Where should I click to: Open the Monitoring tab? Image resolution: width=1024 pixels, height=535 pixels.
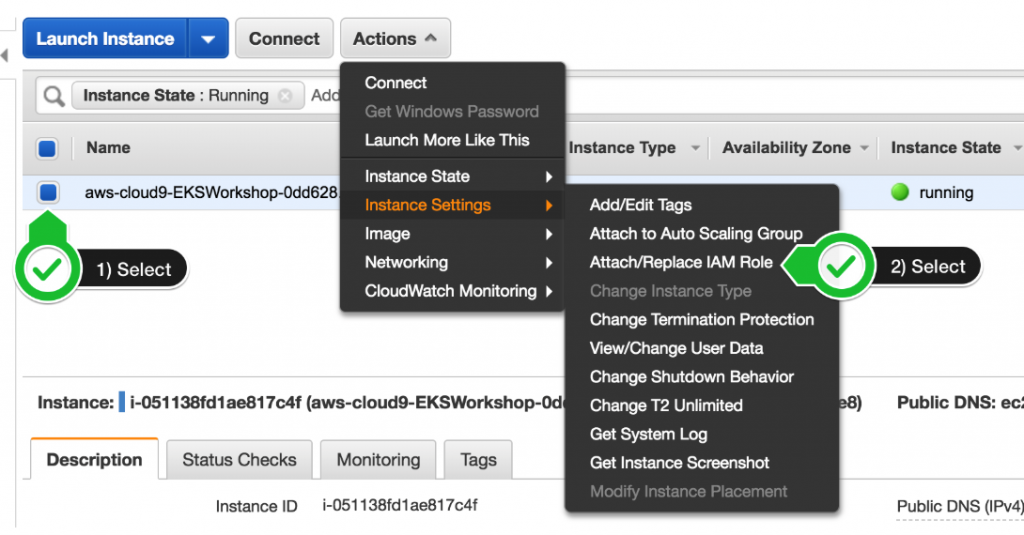(378, 460)
